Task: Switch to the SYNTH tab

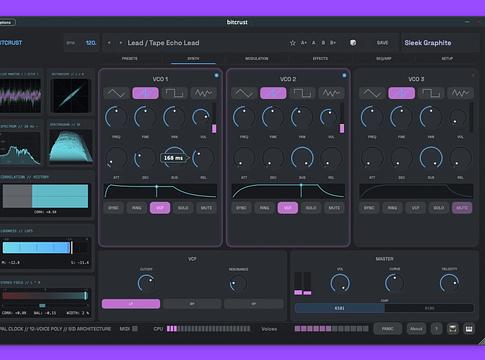Action: click(193, 59)
